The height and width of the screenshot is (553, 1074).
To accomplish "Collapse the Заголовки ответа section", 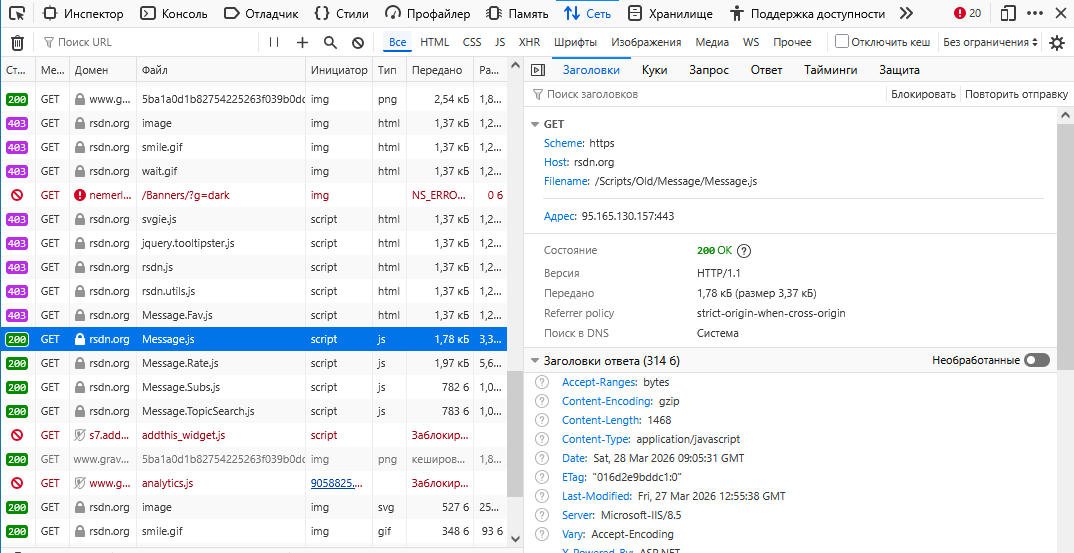I will point(534,361).
